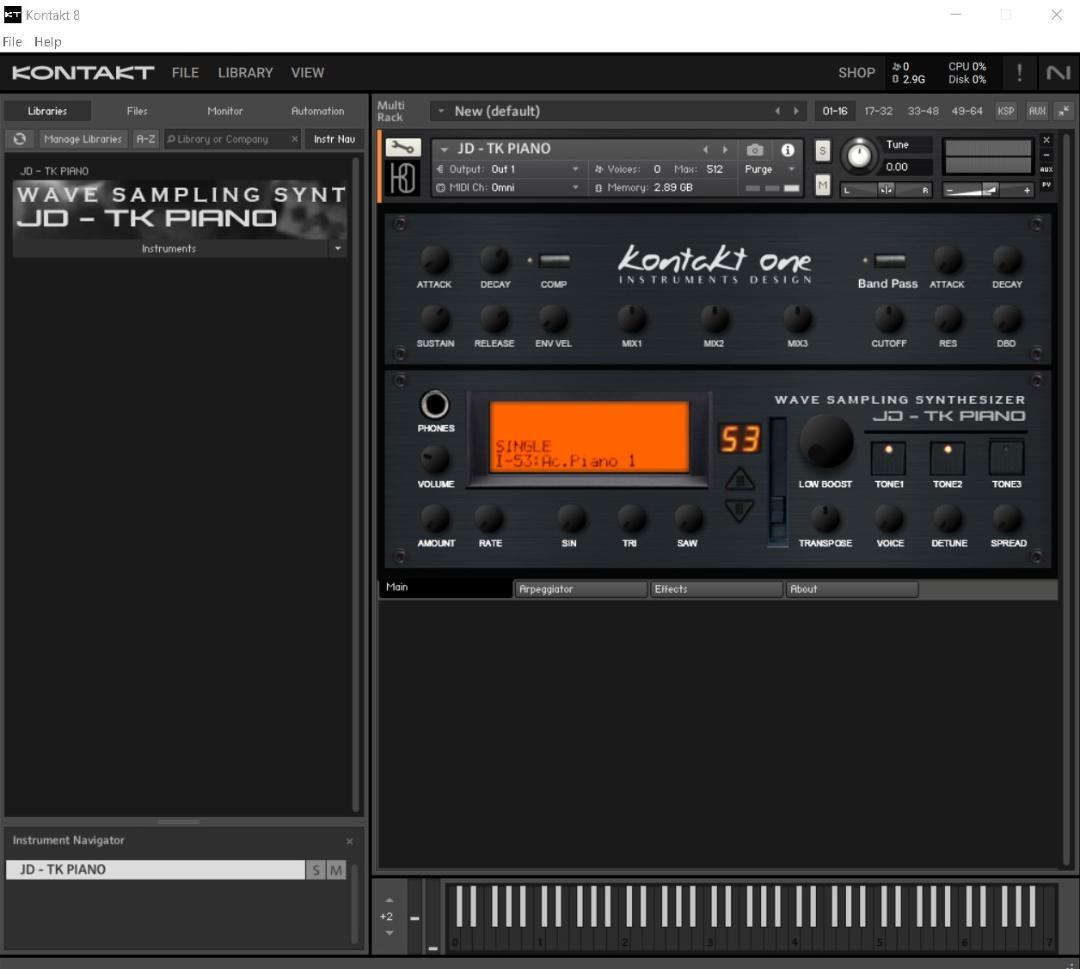Click the wrench edit-instrument icon
This screenshot has height=969, width=1080.
click(x=403, y=148)
